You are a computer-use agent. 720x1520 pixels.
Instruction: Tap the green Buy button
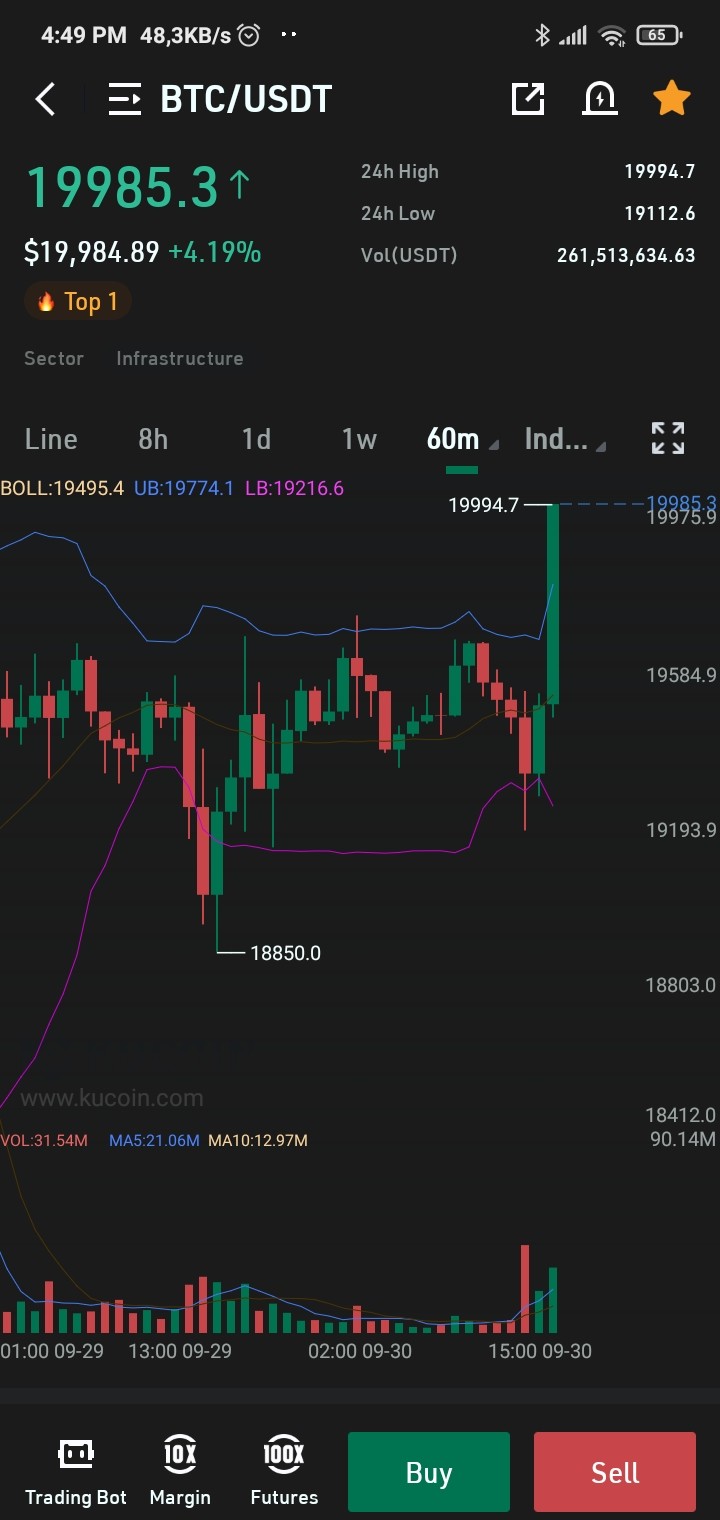[x=429, y=1472]
